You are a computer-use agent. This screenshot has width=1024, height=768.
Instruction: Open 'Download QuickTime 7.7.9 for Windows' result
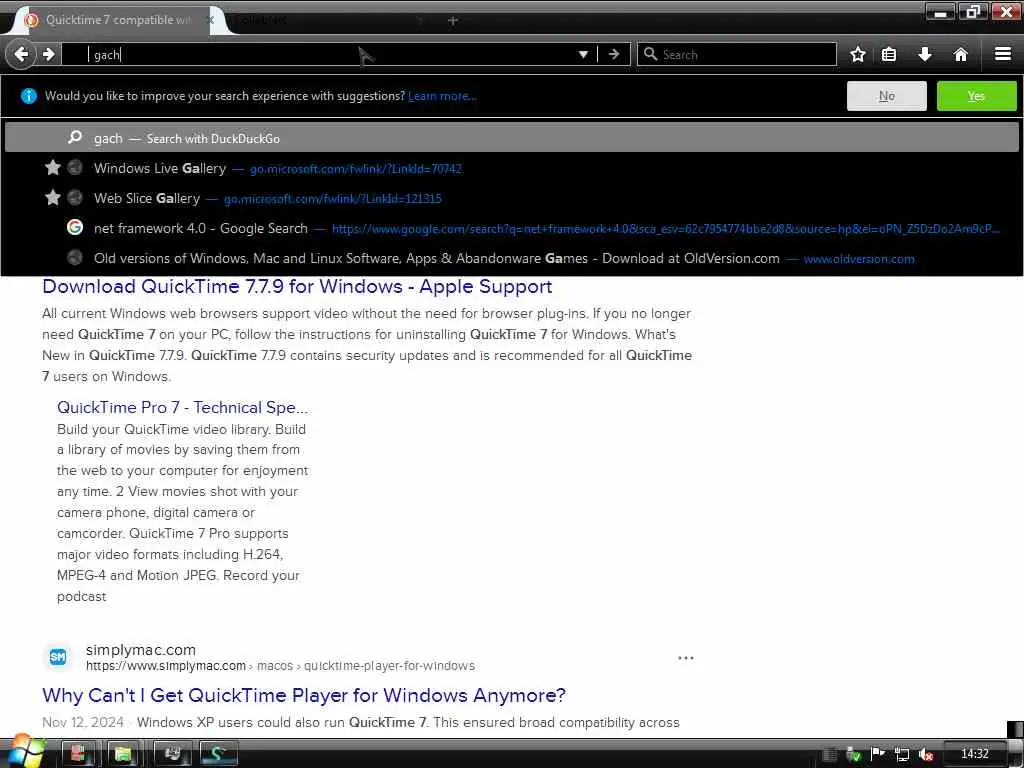click(297, 287)
